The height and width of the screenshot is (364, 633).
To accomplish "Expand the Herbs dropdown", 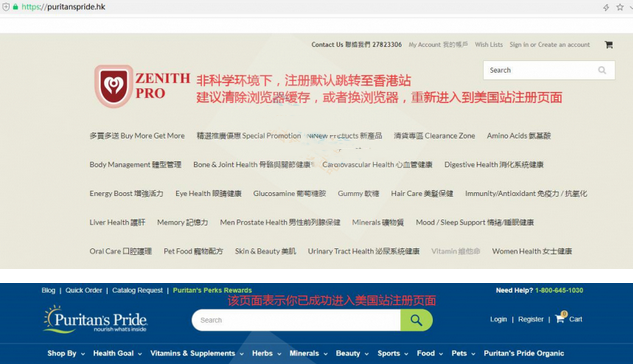I will click(266, 354).
